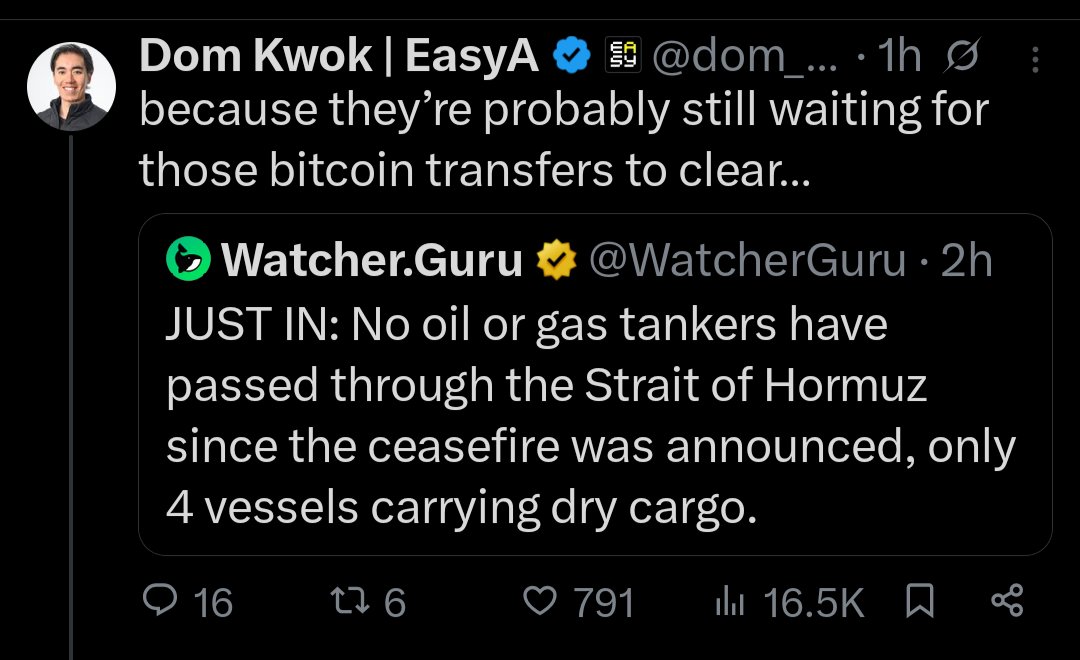Screen dimensions: 1080x660
Task: Open the @WatcherGuru handle
Action: (748, 261)
